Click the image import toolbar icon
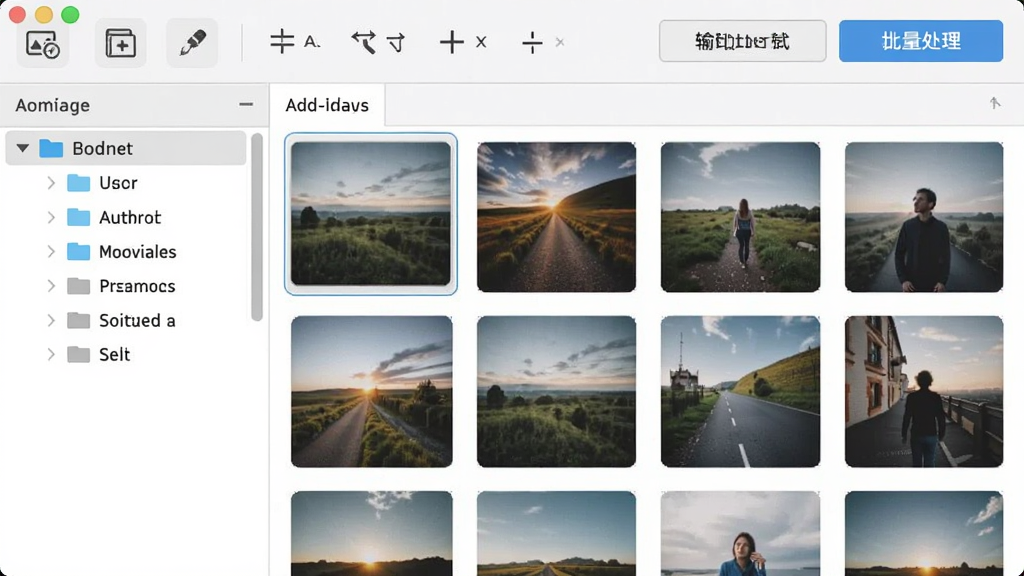This screenshot has width=1024, height=576. coord(42,43)
